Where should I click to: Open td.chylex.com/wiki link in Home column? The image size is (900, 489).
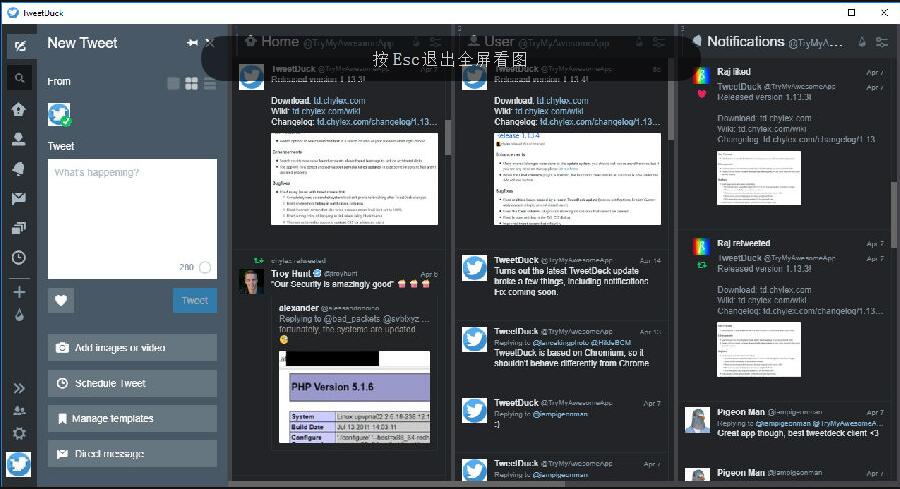pyautogui.click(x=326, y=111)
